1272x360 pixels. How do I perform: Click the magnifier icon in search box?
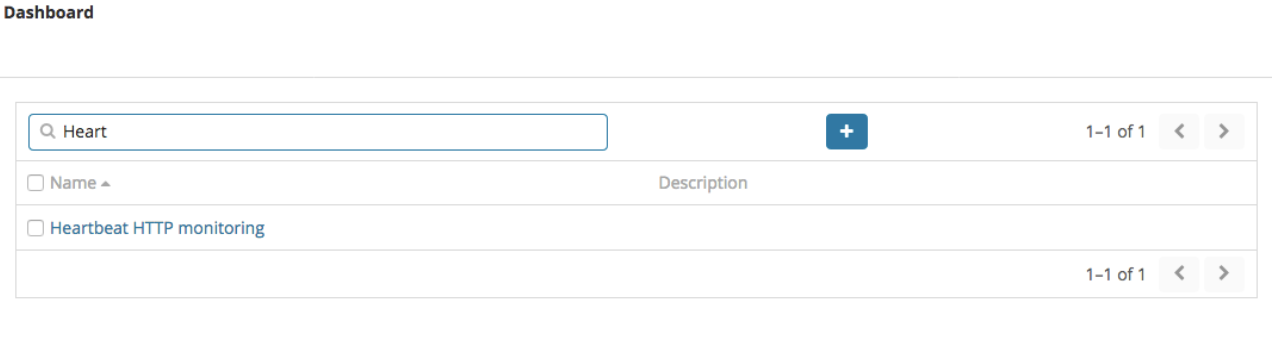click(x=47, y=131)
